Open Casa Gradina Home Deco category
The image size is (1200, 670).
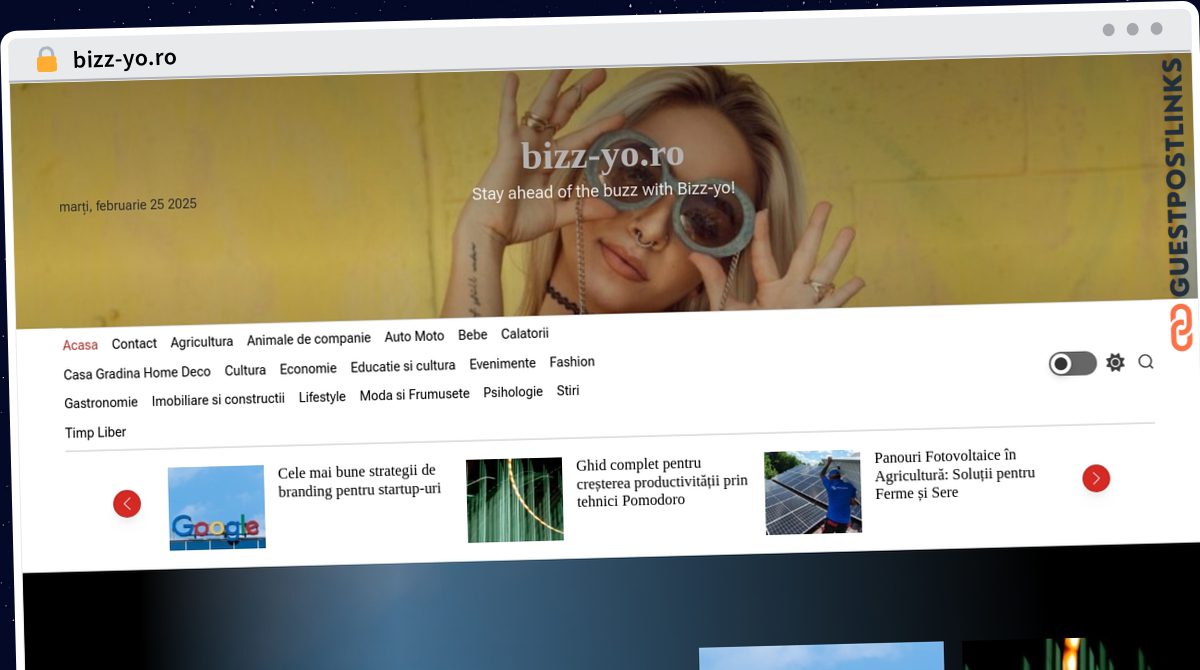tap(137, 373)
